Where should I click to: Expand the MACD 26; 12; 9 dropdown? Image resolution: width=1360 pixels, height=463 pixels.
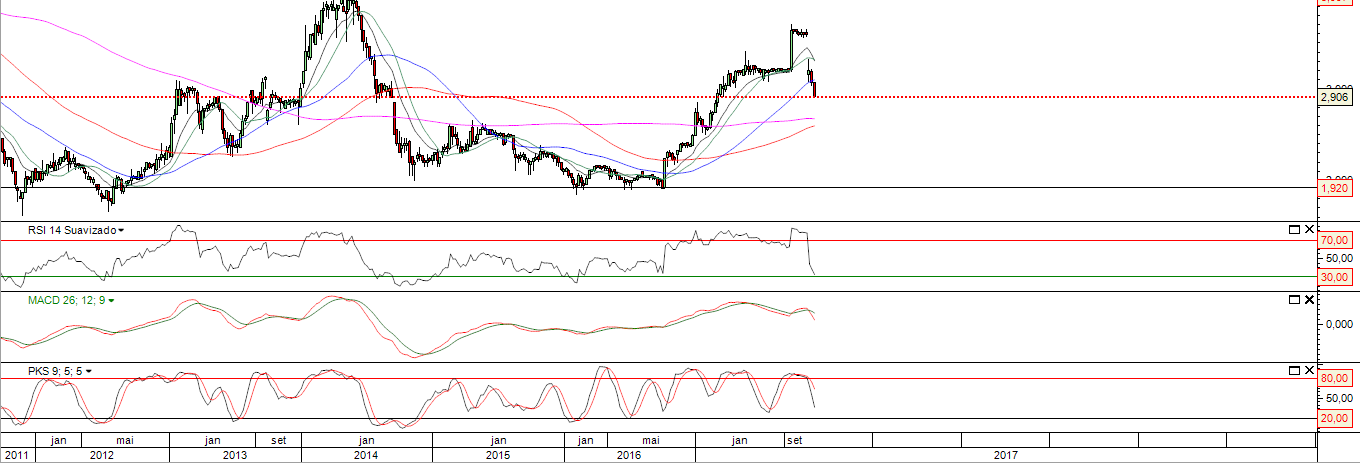(111, 301)
